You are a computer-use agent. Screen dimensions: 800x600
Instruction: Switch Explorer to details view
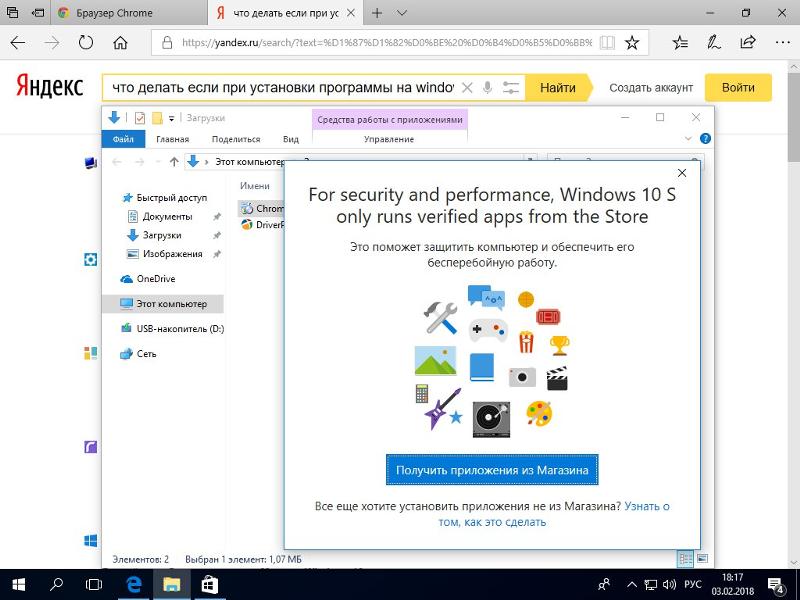tap(685, 559)
